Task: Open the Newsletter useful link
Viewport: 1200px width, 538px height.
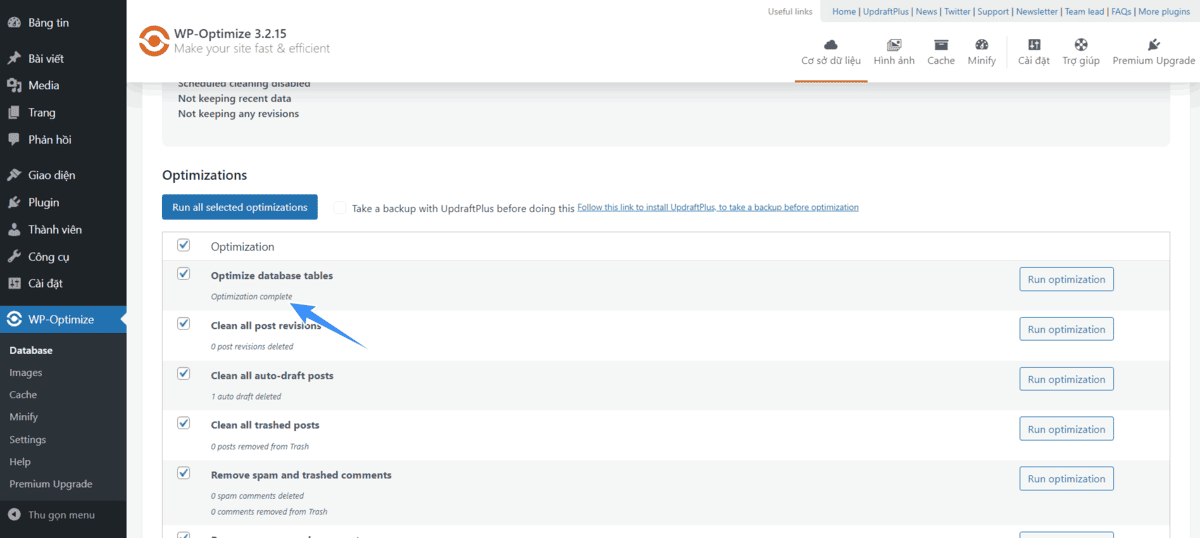Action: tap(1037, 12)
